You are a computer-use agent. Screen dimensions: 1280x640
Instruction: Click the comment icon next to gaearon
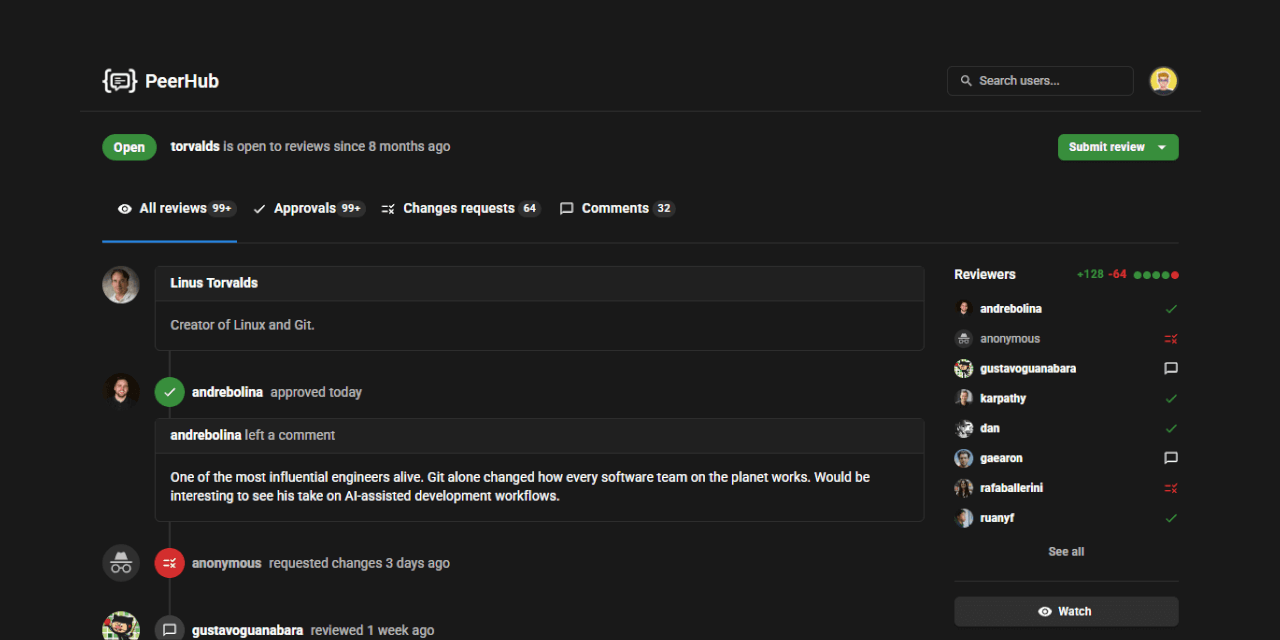[x=1171, y=458]
